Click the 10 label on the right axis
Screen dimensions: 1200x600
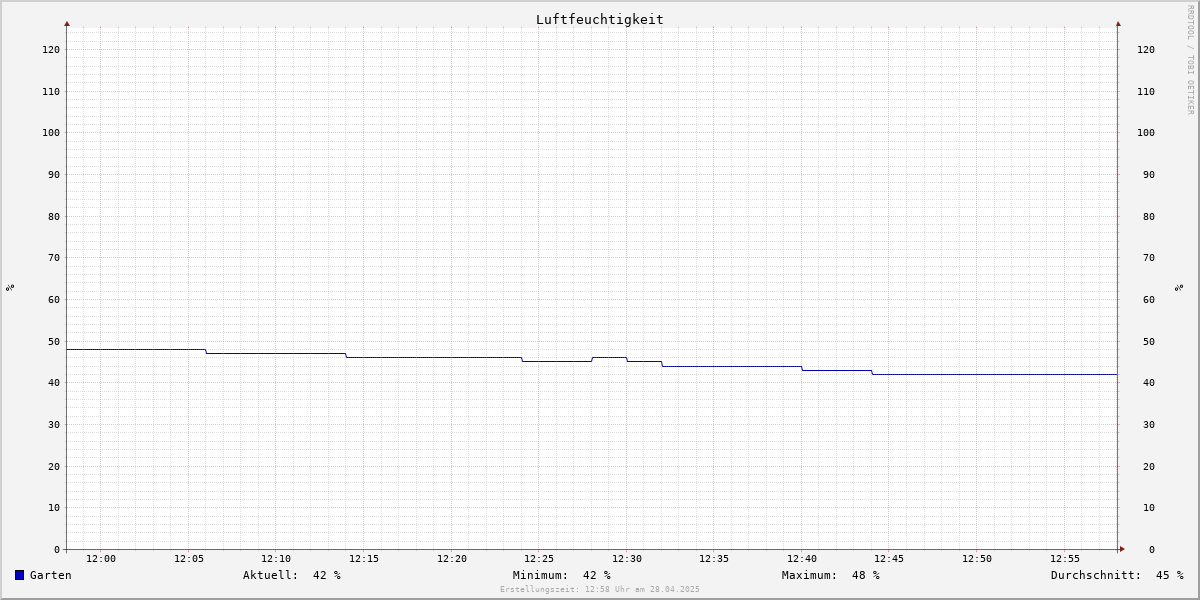pyautogui.click(x=1149, y=507)
